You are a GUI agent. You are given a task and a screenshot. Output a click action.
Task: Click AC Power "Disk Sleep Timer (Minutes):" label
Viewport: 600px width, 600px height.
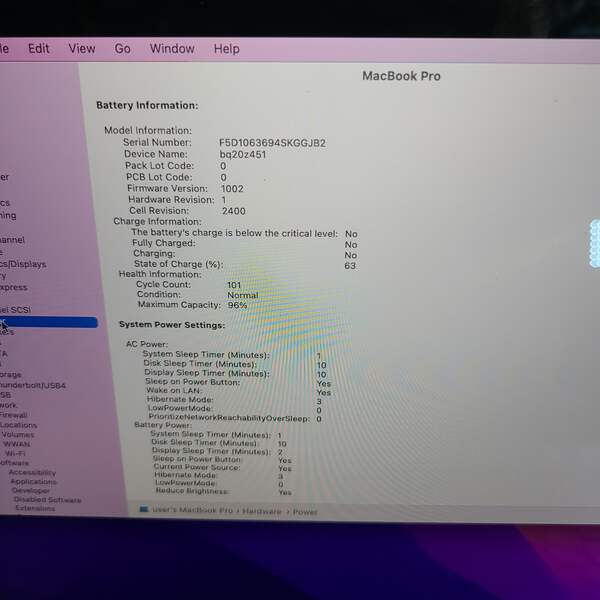coord(200,364)
